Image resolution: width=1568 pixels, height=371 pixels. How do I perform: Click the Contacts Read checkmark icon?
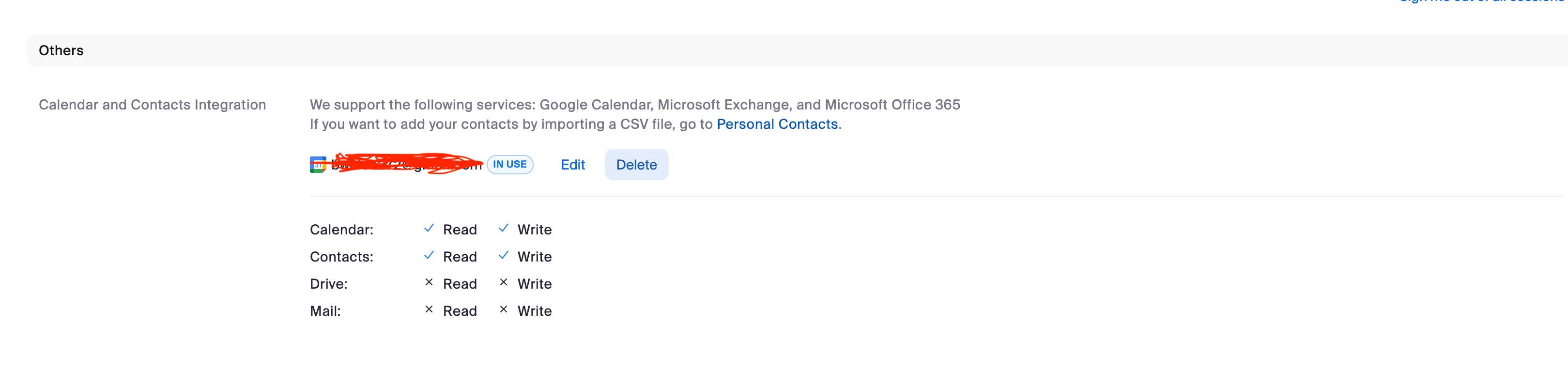429,256
